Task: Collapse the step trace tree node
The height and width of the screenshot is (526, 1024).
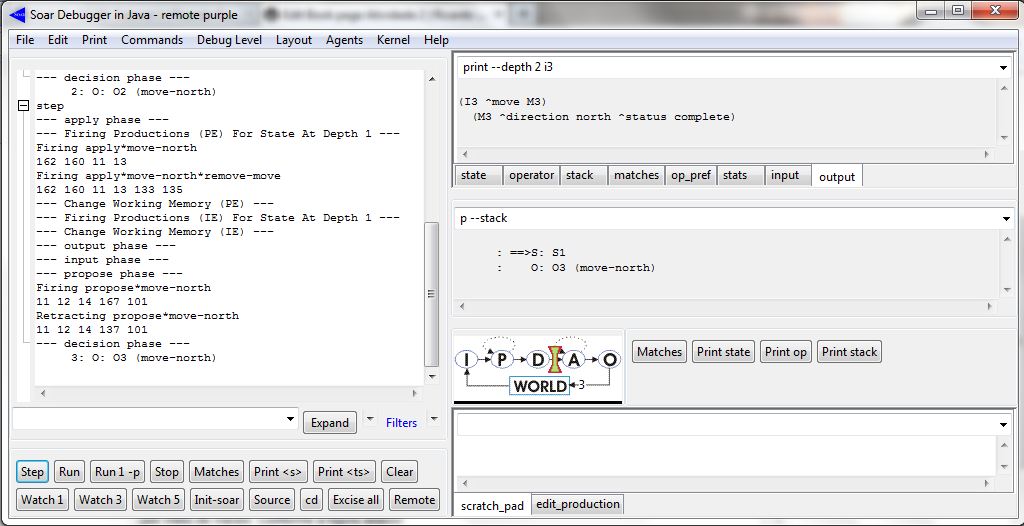Action: (x=23, y=105)
